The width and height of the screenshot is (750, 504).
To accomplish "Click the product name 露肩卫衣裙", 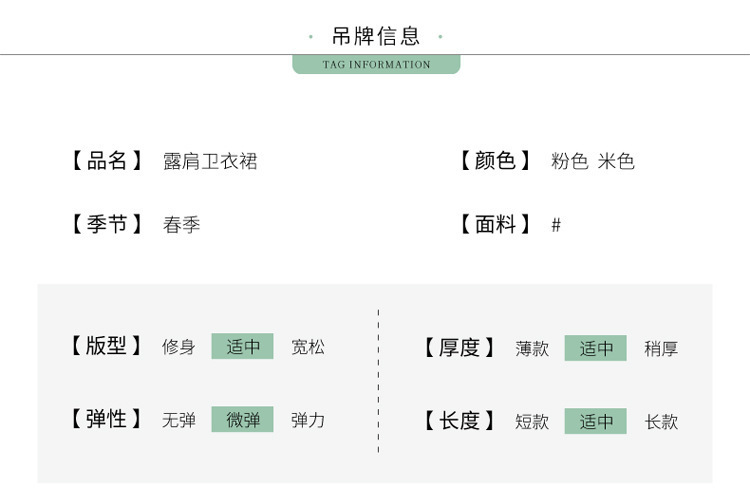I will point(210,161).
